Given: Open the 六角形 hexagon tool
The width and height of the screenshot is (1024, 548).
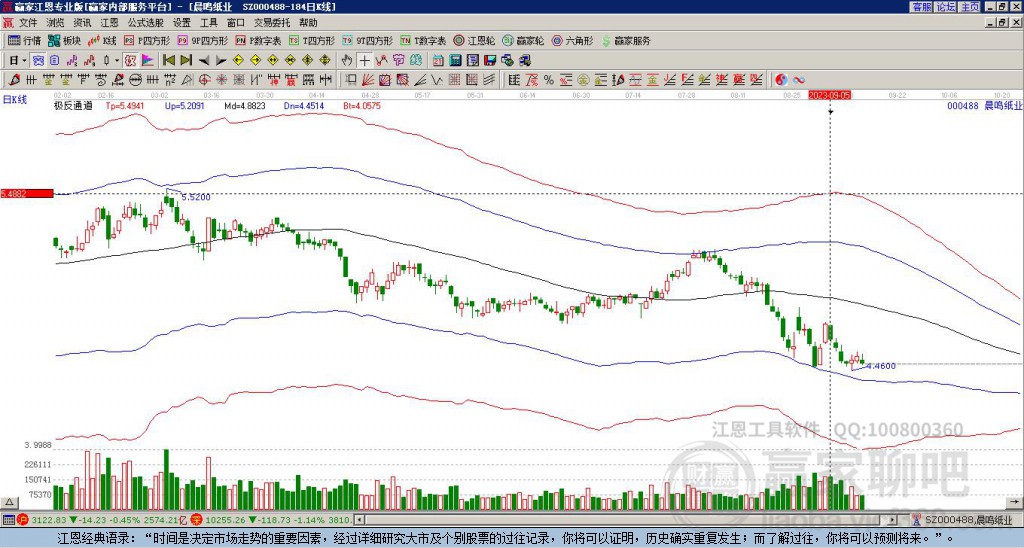Looking at the screenshot, I should click(572, 40).
